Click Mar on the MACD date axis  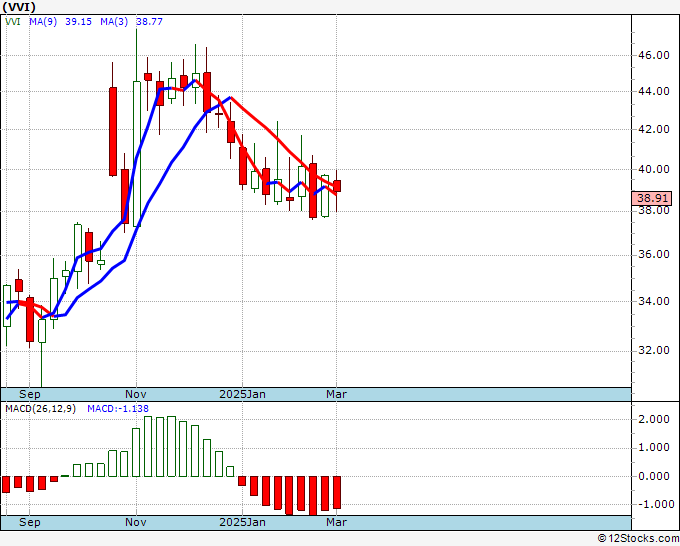[337, 522]
